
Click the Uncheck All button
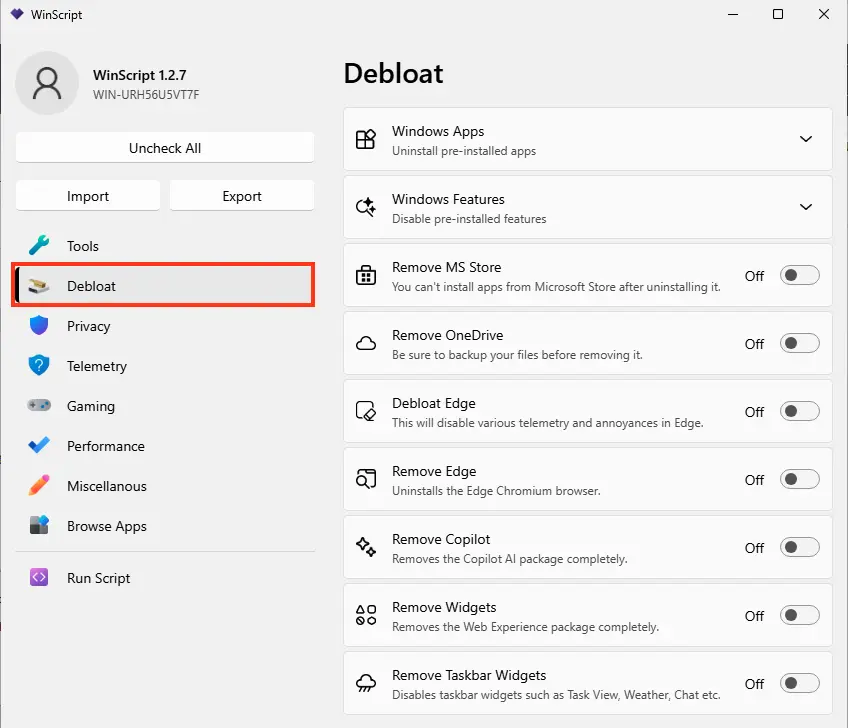click(165, 148)
